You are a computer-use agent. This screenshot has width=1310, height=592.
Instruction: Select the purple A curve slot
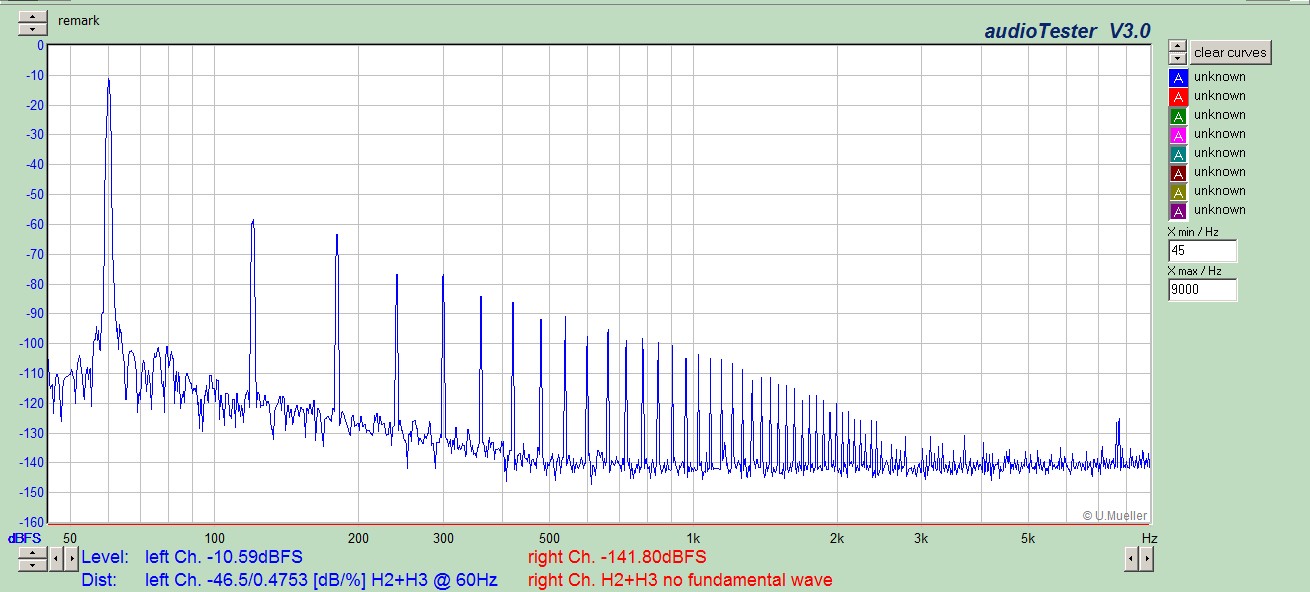pyautogui.click(x=1178, y=210)
